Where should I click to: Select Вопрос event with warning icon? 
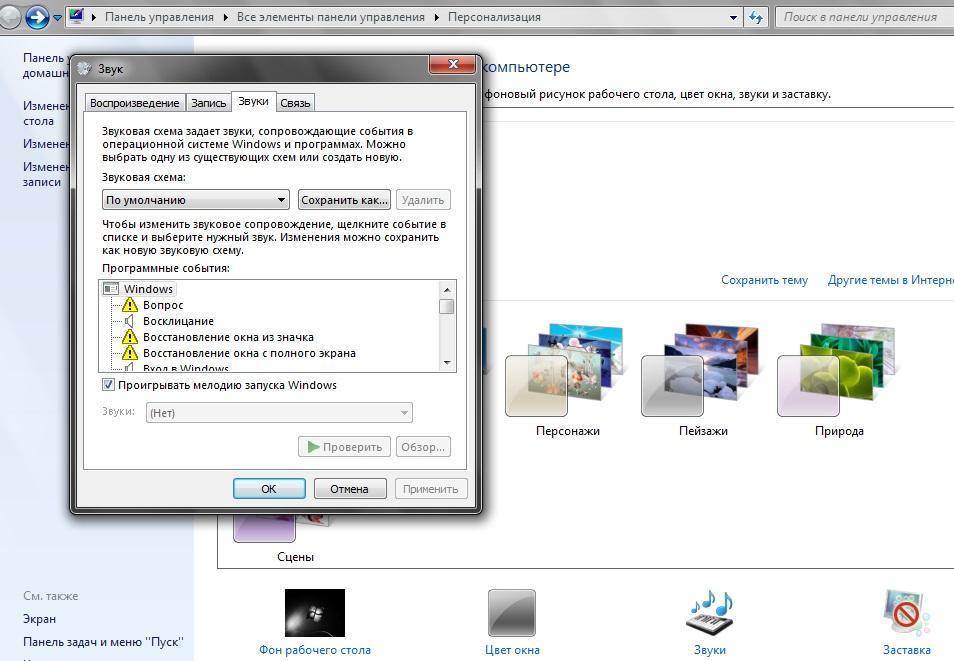click(163, 305)
